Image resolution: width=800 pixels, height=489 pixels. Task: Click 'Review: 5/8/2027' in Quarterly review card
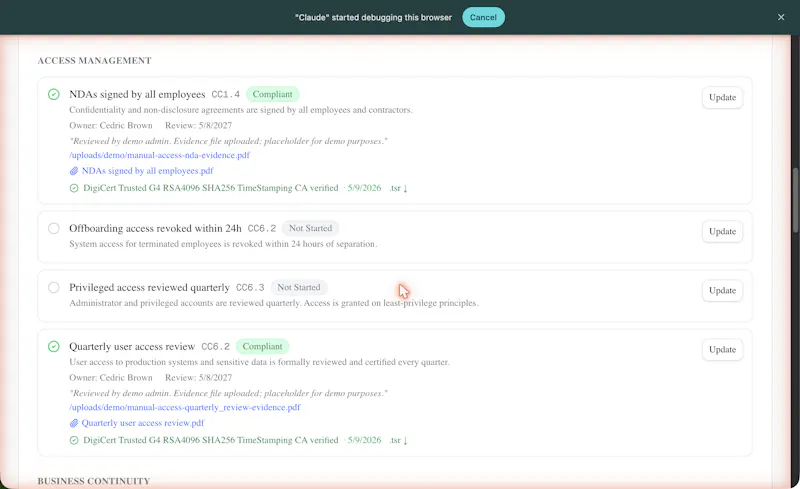pos(198,378)
